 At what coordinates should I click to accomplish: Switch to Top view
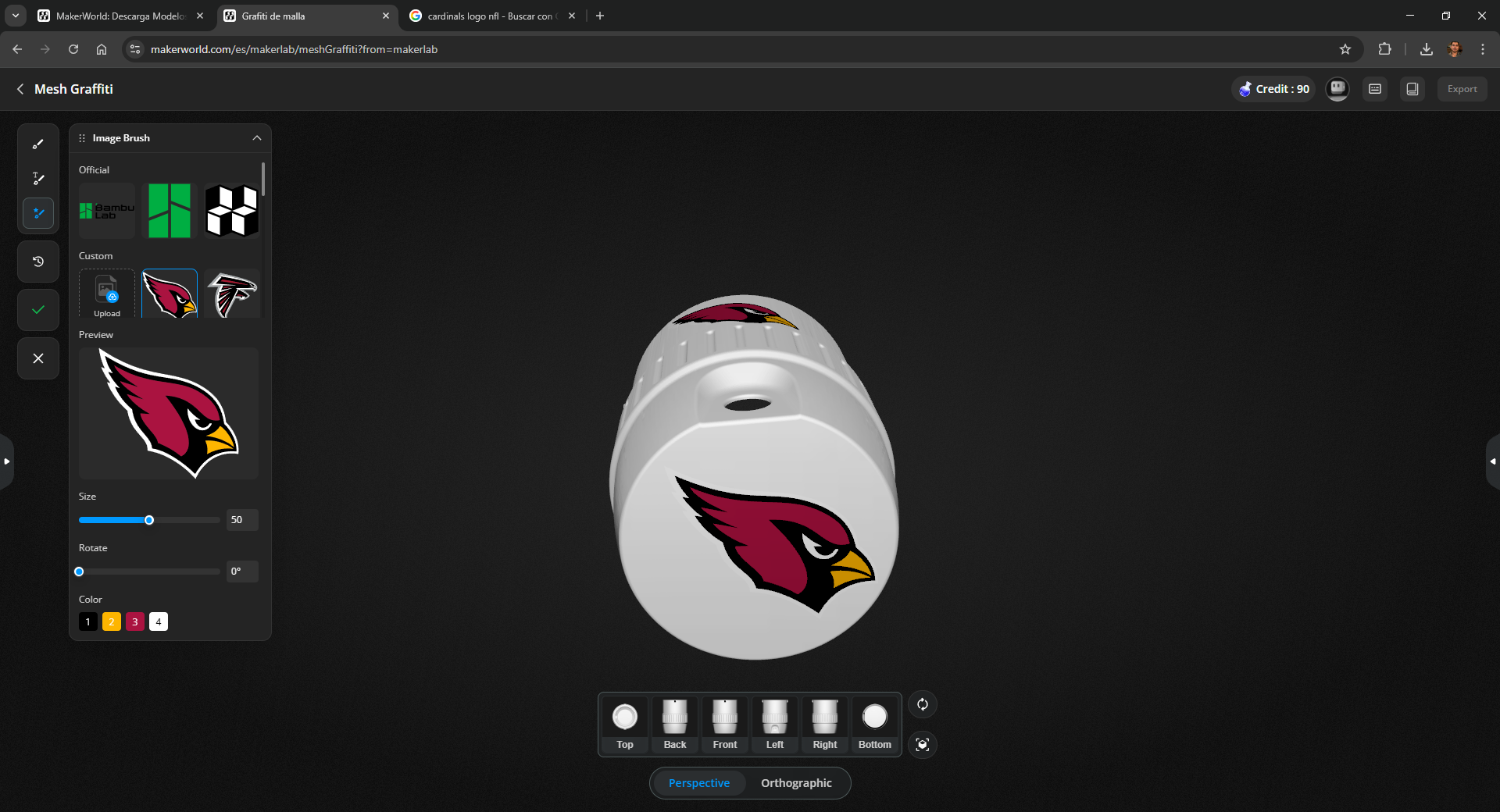click(625, 725)
